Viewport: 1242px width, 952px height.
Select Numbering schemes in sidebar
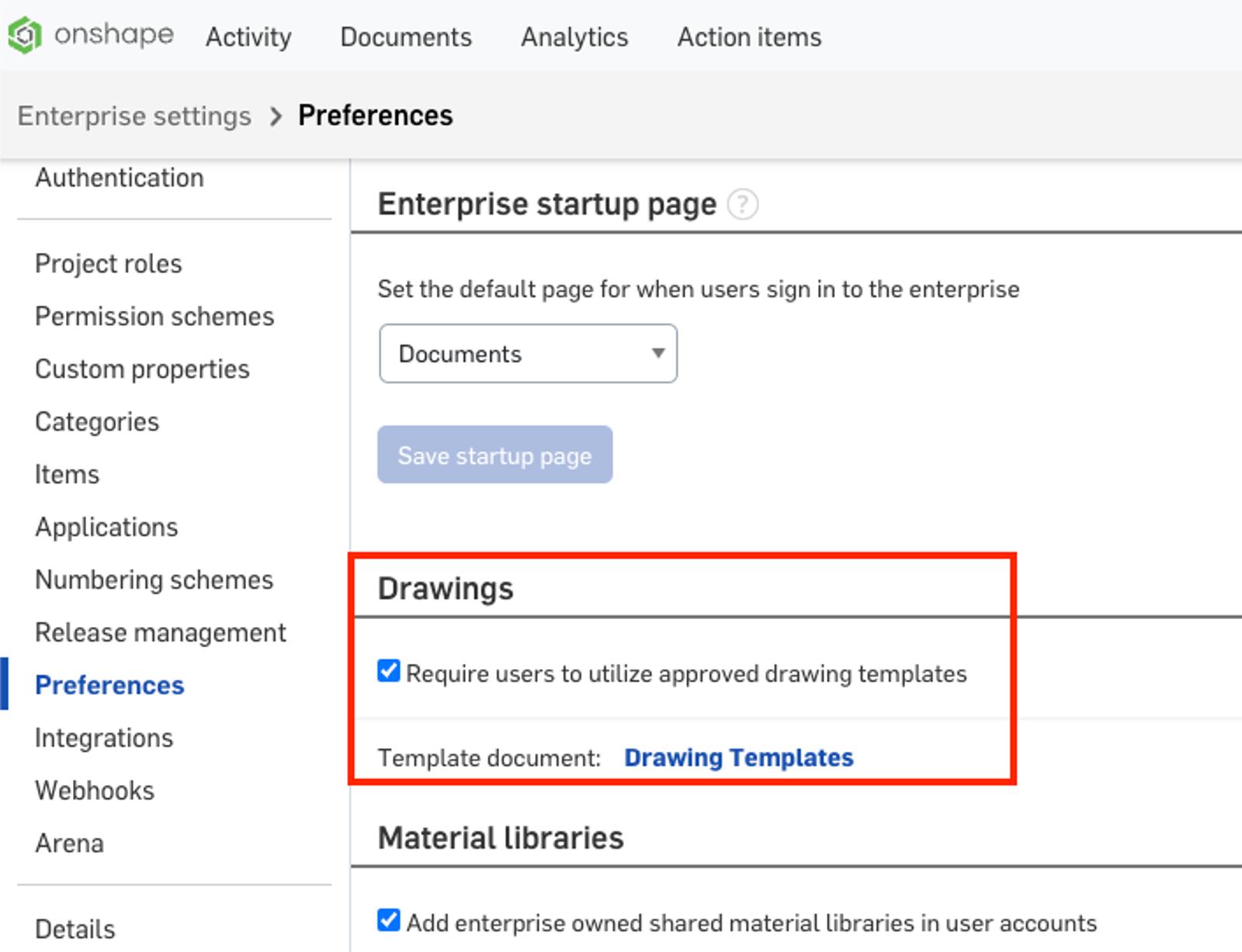coord(153,580)
